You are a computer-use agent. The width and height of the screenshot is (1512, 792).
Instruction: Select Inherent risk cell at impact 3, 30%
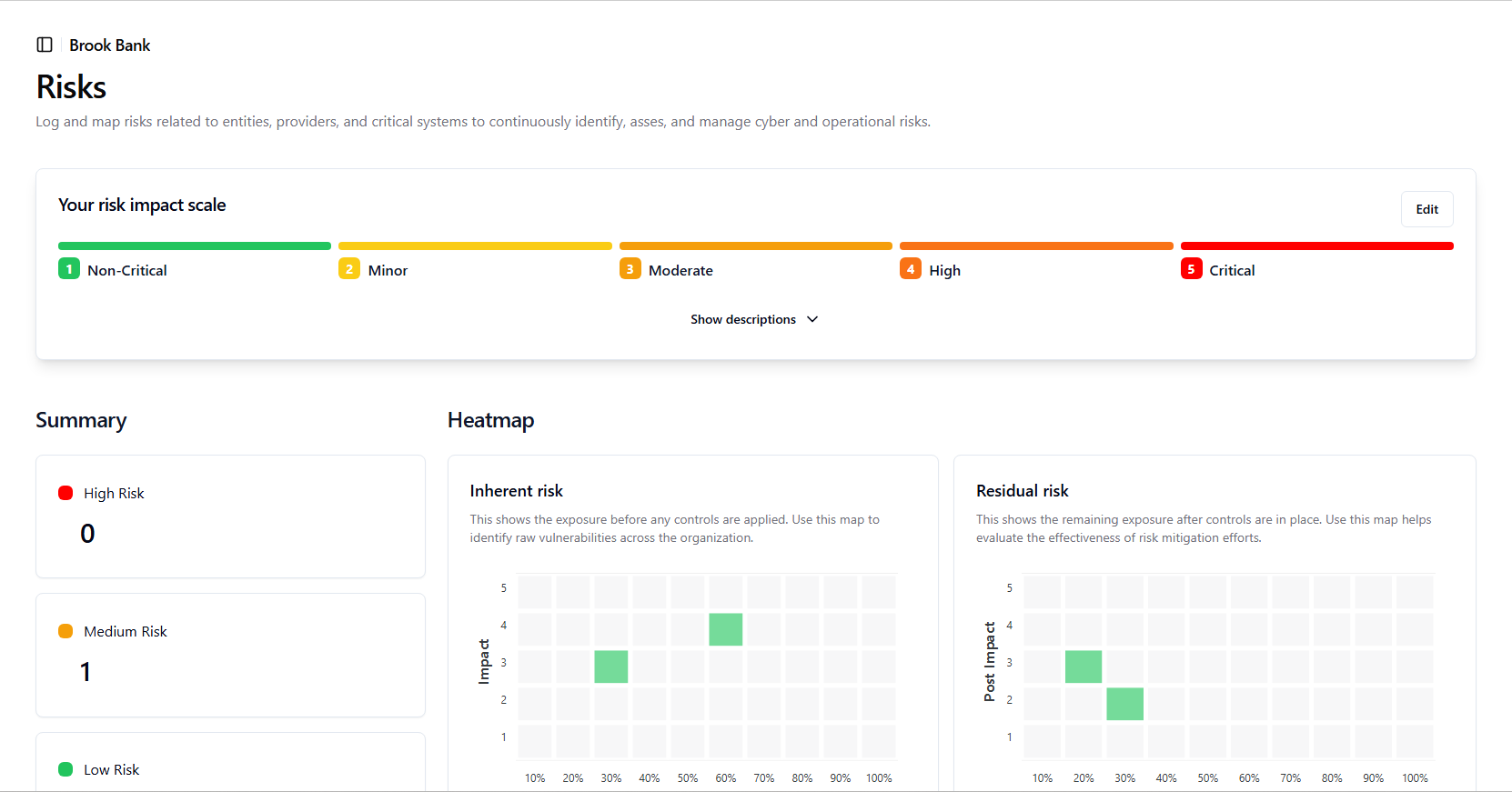point(611,667)
